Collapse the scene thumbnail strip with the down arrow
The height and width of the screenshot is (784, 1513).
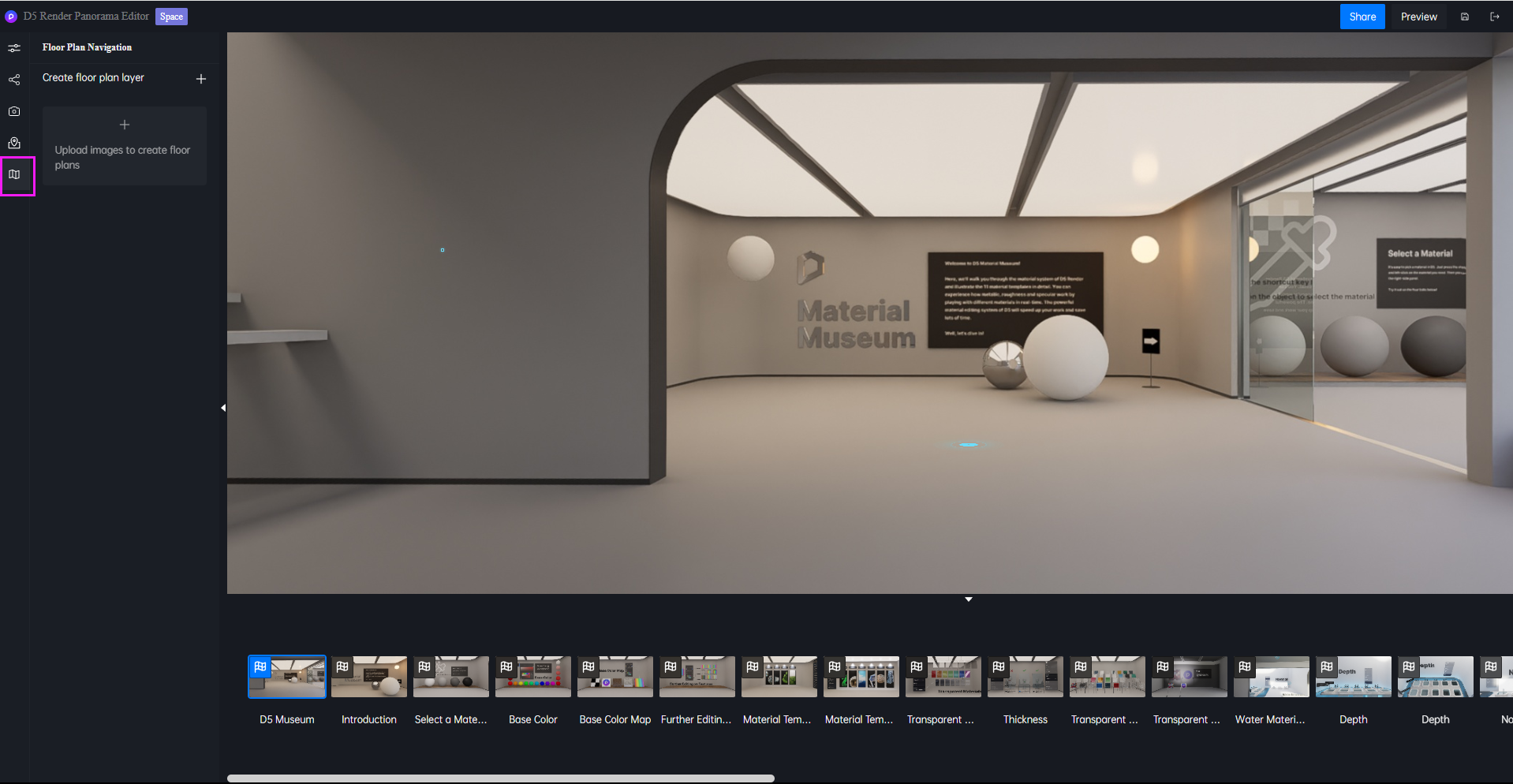click(x=969, y=599)
